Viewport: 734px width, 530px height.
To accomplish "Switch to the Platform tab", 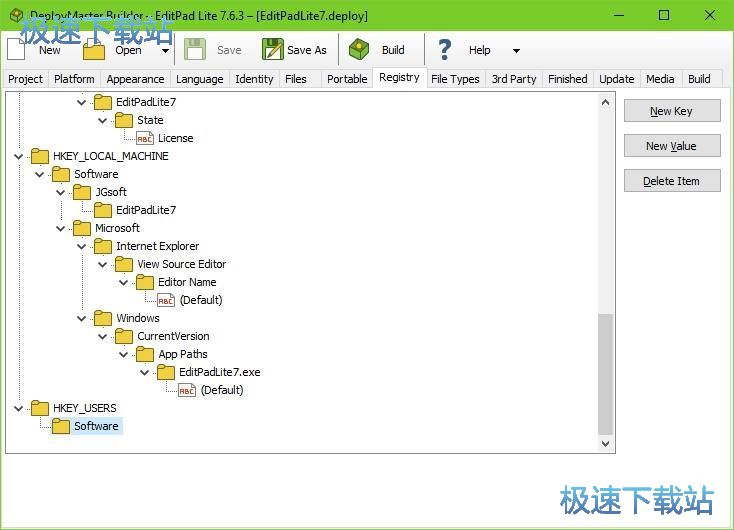I will 74,79.
